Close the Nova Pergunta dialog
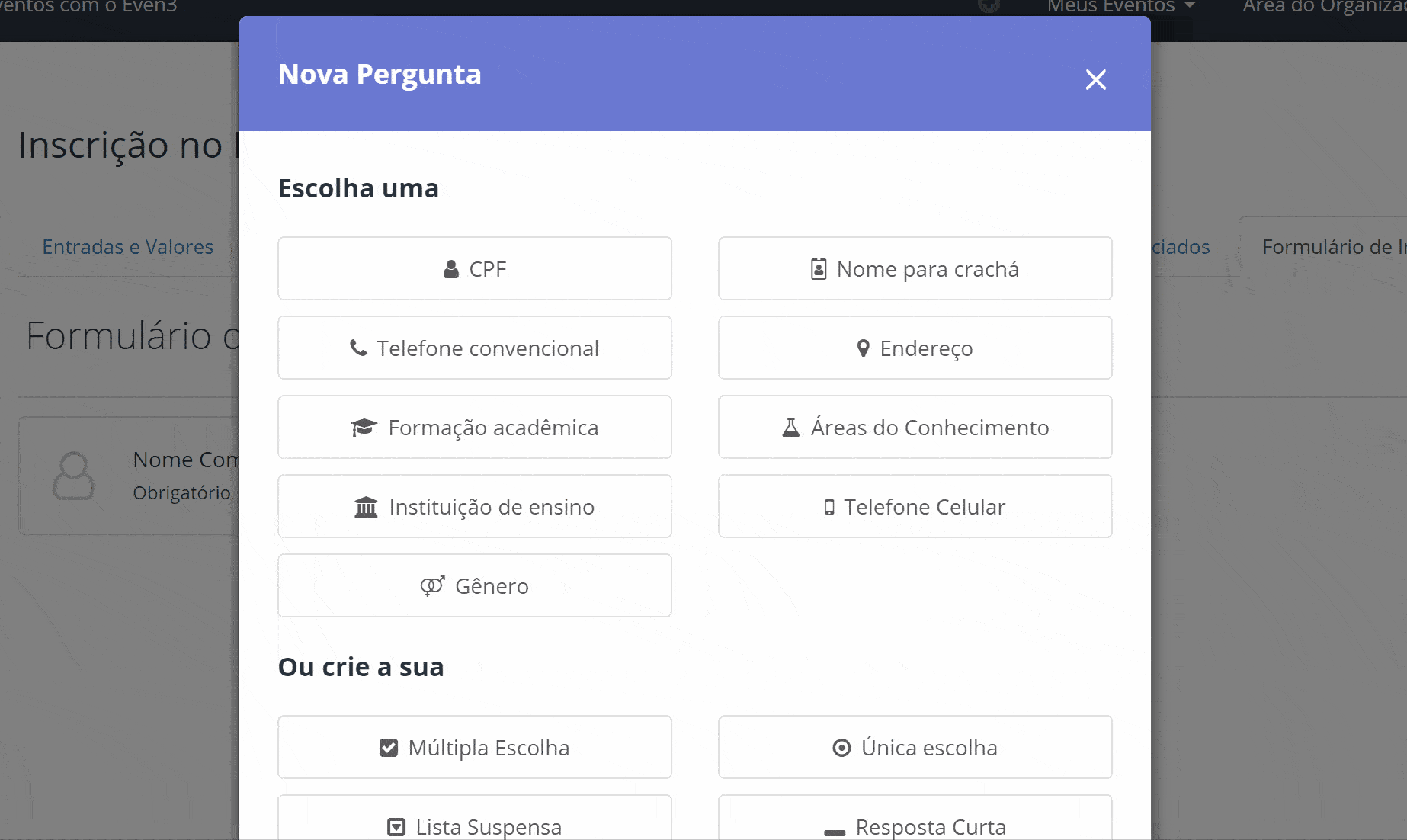1407x840 pixels. [1095, 79]
